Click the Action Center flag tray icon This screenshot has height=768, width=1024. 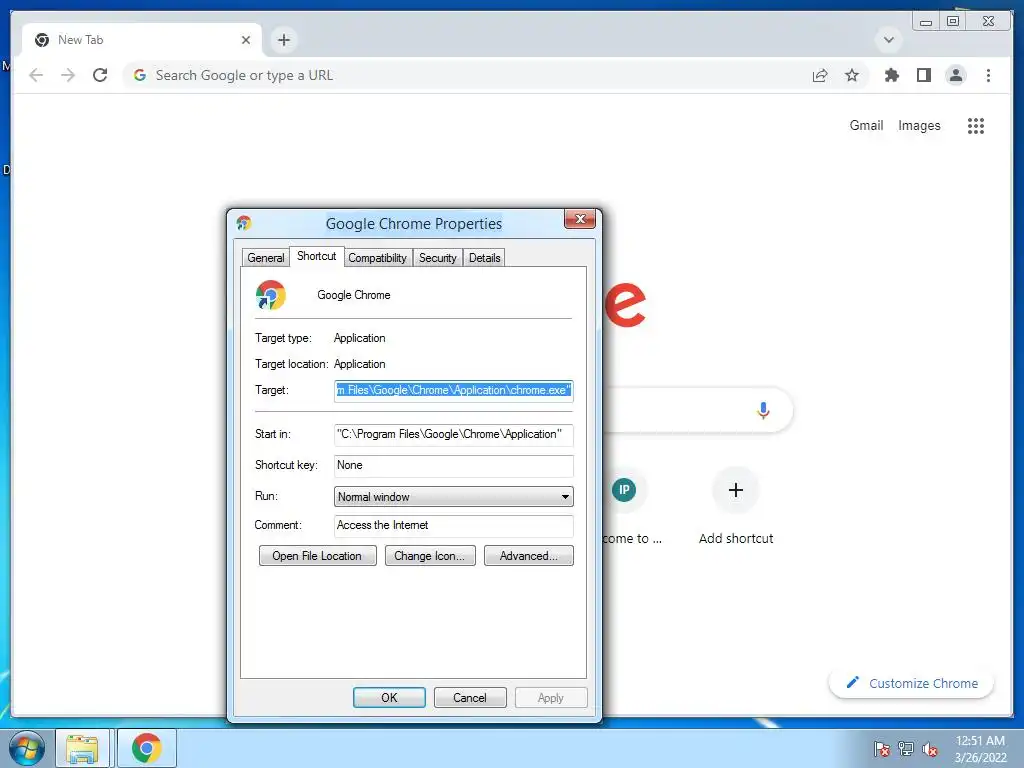point(881,749)
